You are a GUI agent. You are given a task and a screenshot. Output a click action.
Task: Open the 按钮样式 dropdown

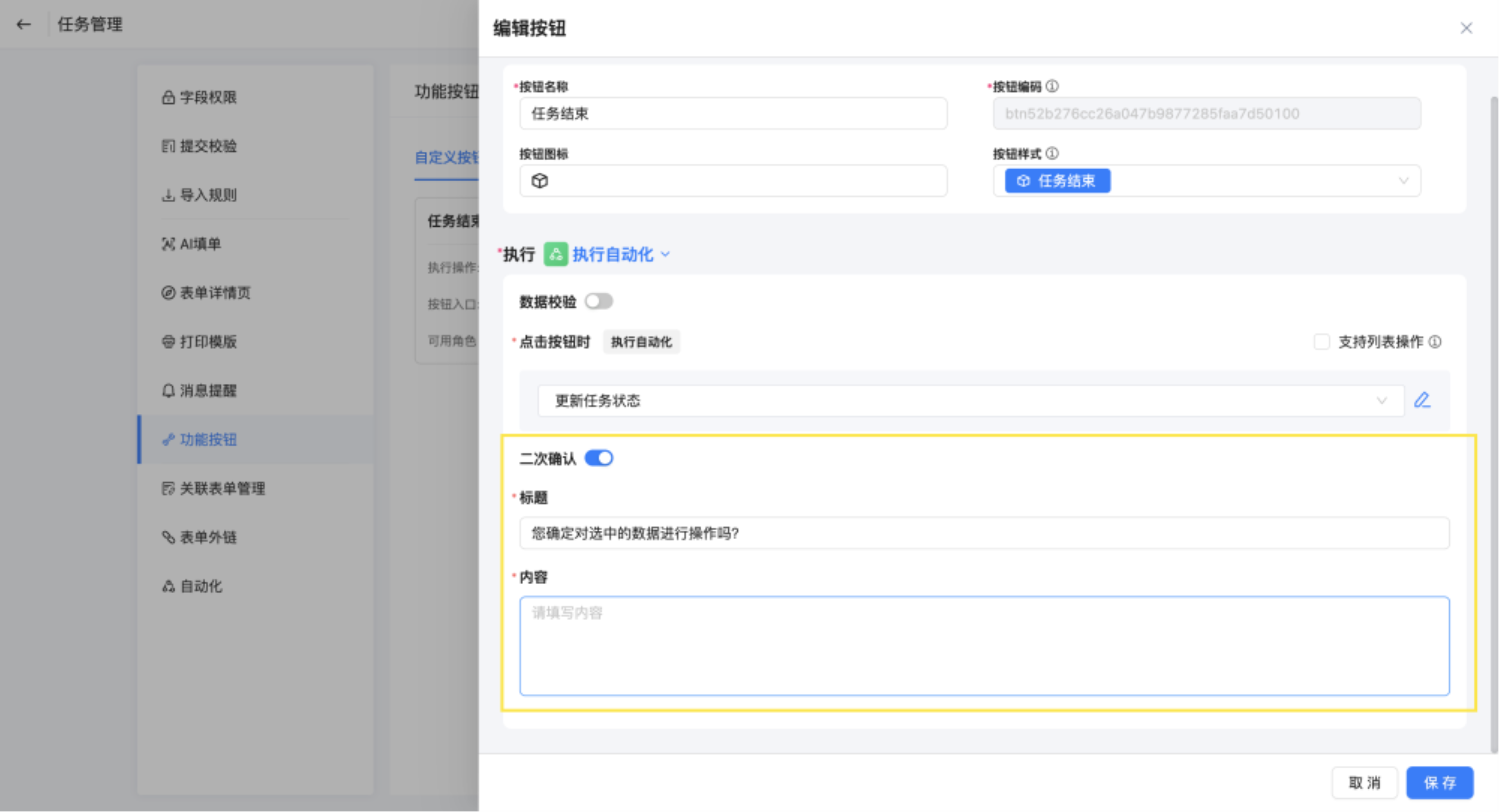click(x=1403, y=181)
